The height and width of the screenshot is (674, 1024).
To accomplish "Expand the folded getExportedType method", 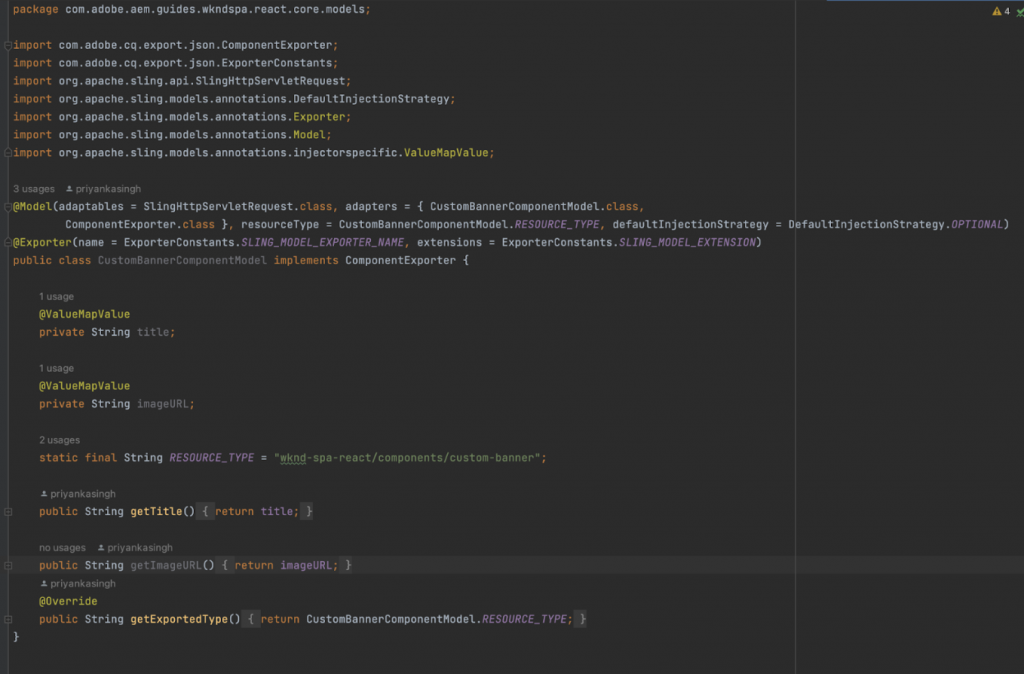I will [8, 619].
